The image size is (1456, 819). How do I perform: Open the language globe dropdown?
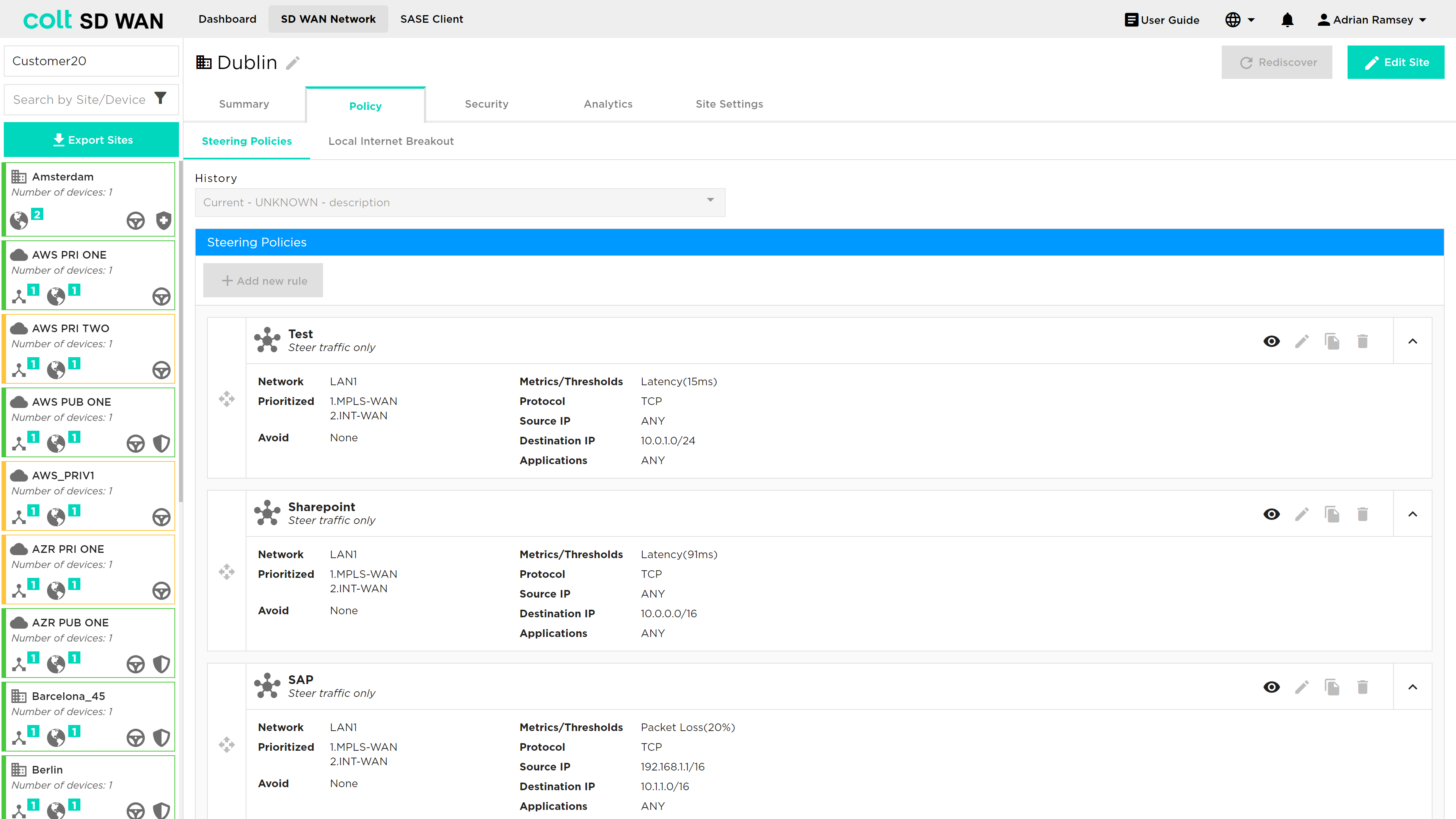pyautogui.click(x=1240, y=20)
